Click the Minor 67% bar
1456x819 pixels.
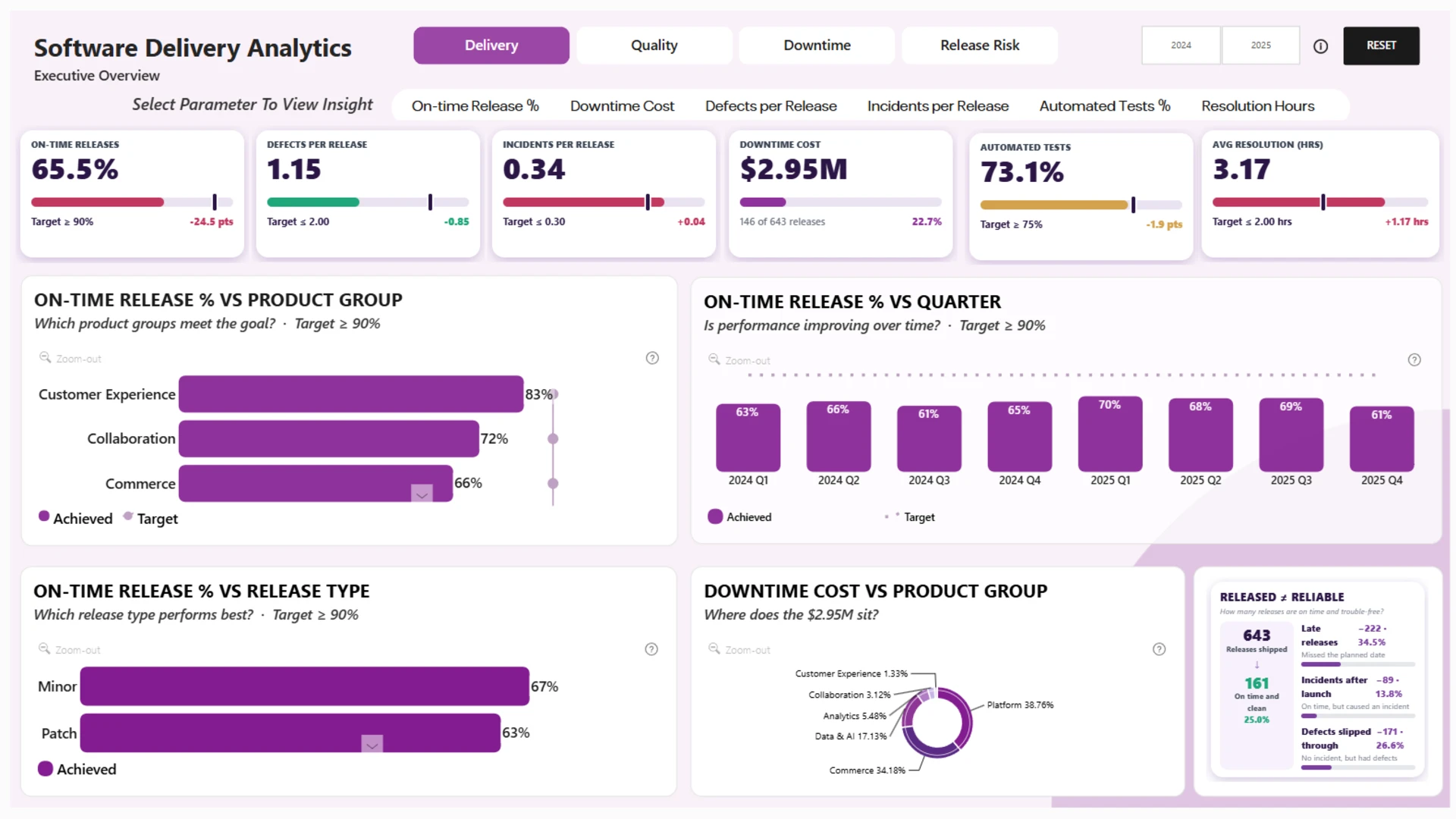pos(305,686)
